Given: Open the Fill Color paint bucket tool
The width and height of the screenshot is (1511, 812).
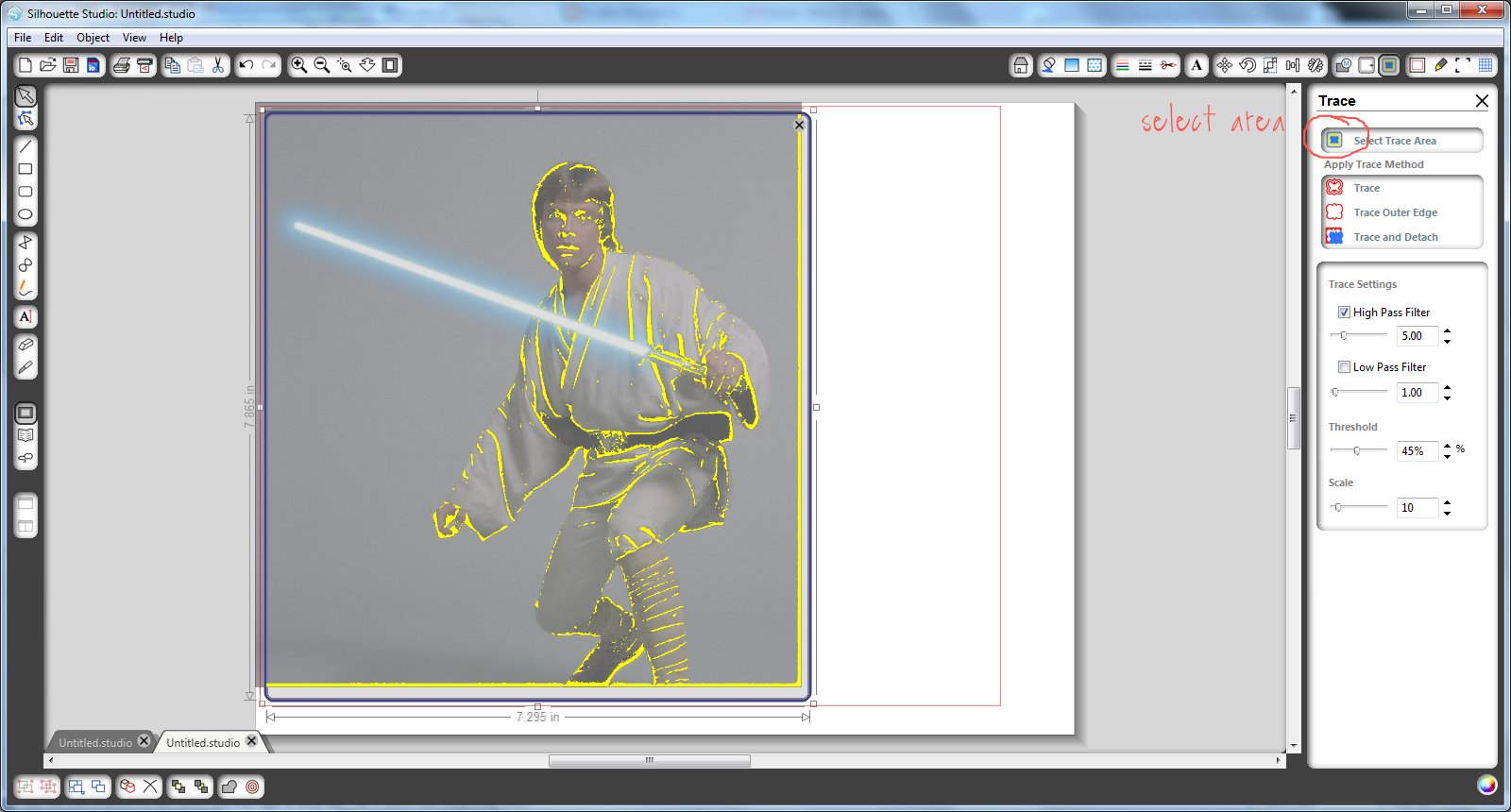Looking at the screenshot, I should click(x=1048, y=65).
